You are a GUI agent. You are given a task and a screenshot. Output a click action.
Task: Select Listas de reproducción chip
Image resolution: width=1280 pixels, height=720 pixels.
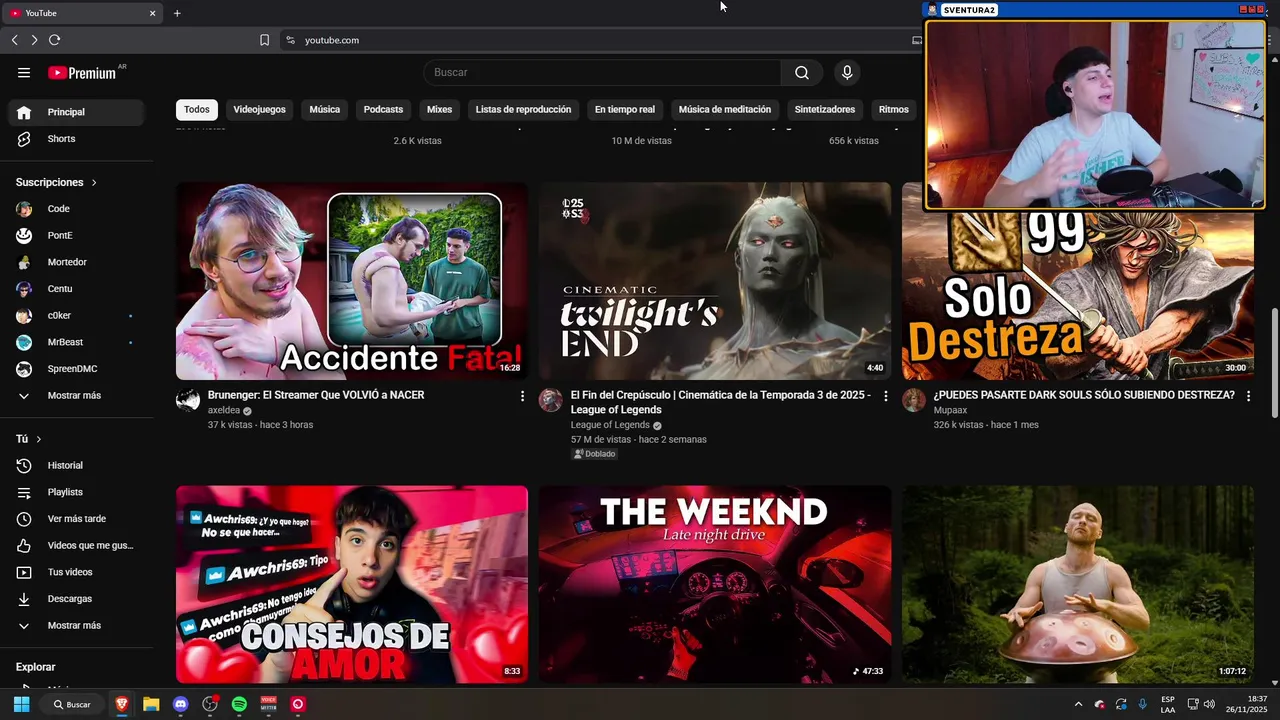[523, 110]
